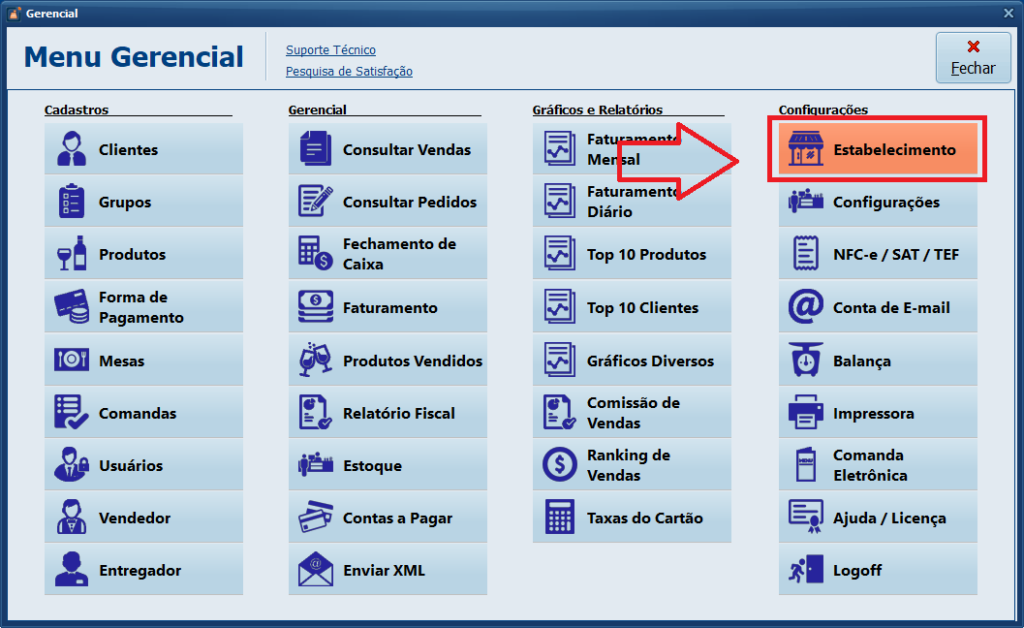Screen dimensions: 1024x628
Task: Select the Conta de E-mail @ icon
Action: point(805,308)
